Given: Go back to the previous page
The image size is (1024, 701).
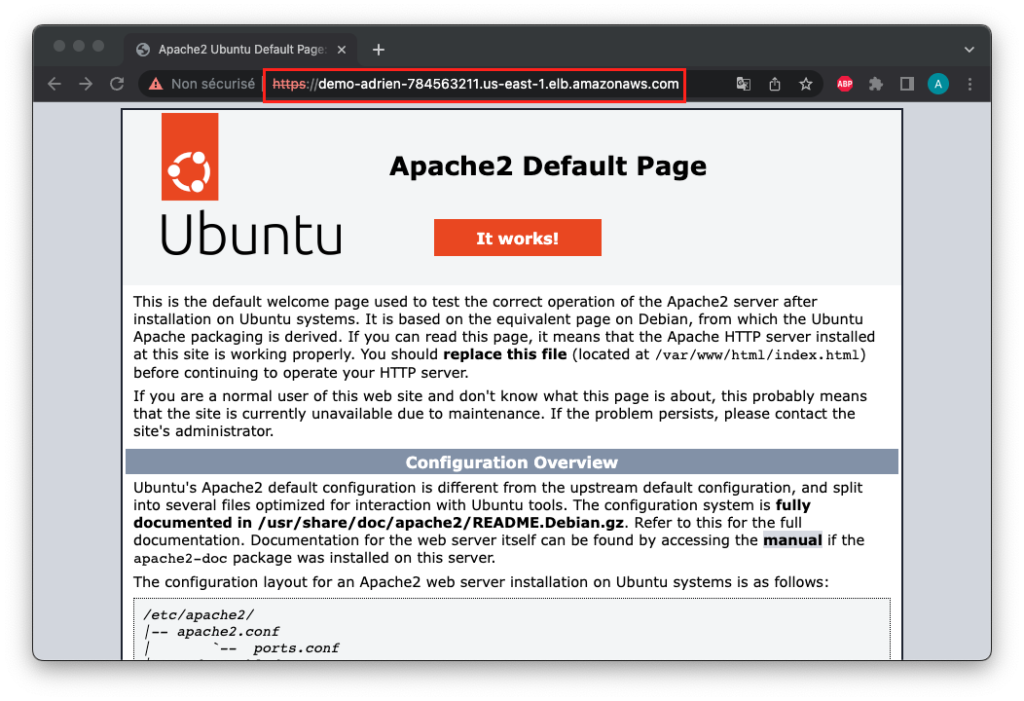Looking at the screenshot, I should point(55,84).
